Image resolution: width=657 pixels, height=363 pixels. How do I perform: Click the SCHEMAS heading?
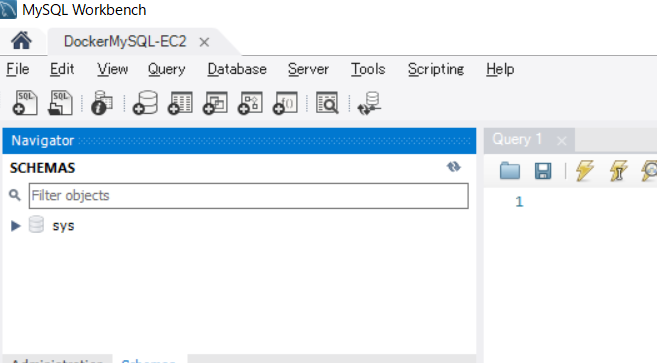click(42, 168)
